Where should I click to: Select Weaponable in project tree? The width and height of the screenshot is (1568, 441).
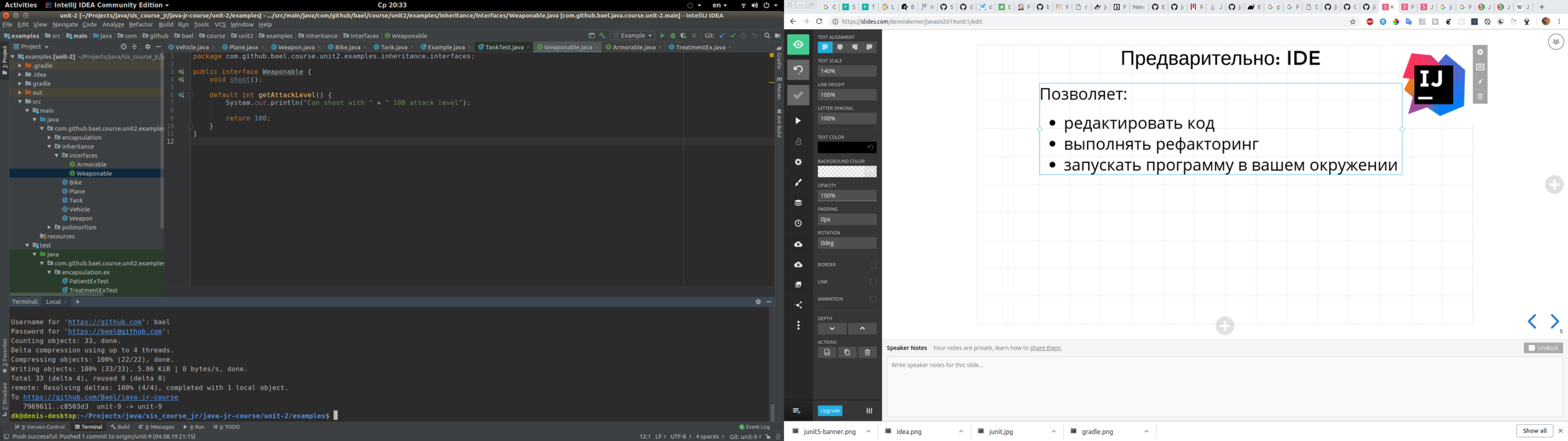94,174
